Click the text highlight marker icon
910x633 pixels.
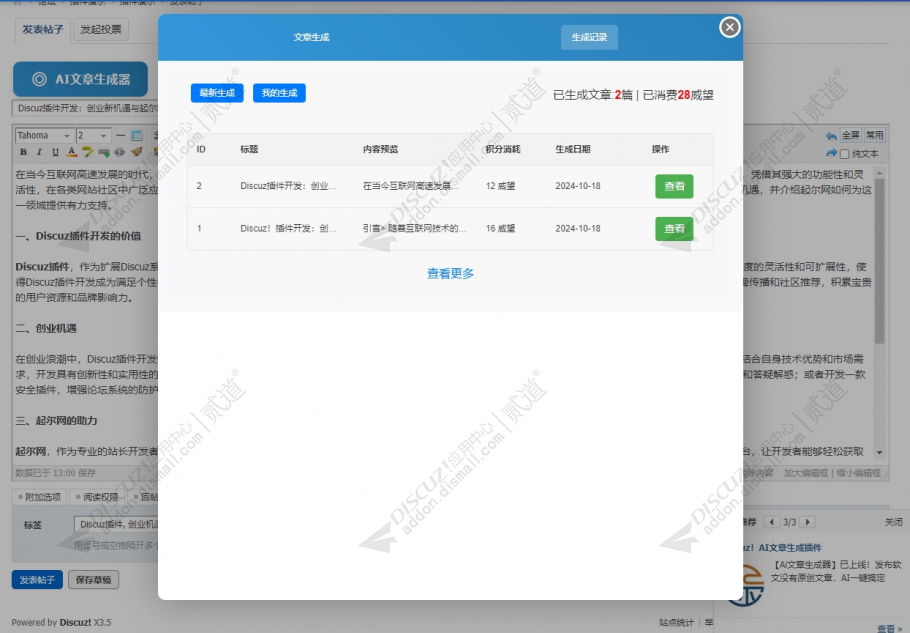(88, 152)
